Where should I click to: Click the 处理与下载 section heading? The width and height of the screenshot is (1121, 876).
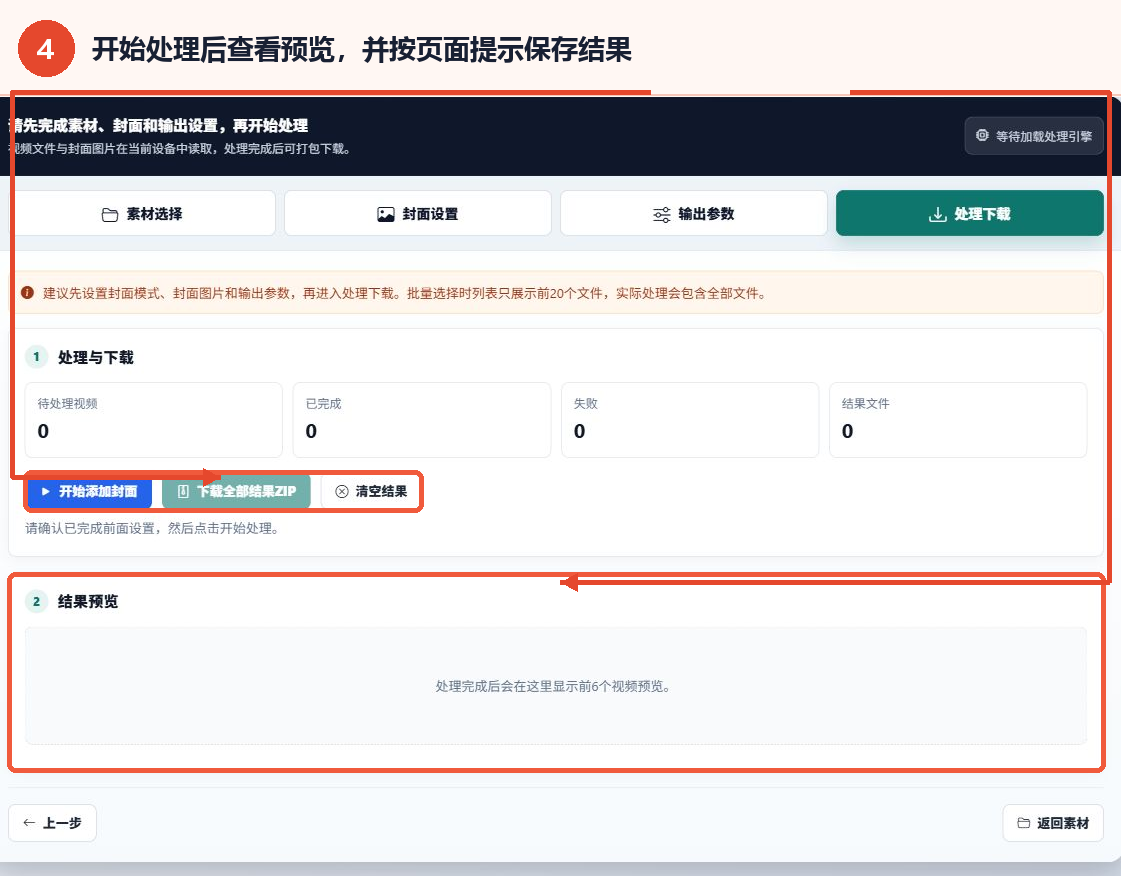(96, 358)
